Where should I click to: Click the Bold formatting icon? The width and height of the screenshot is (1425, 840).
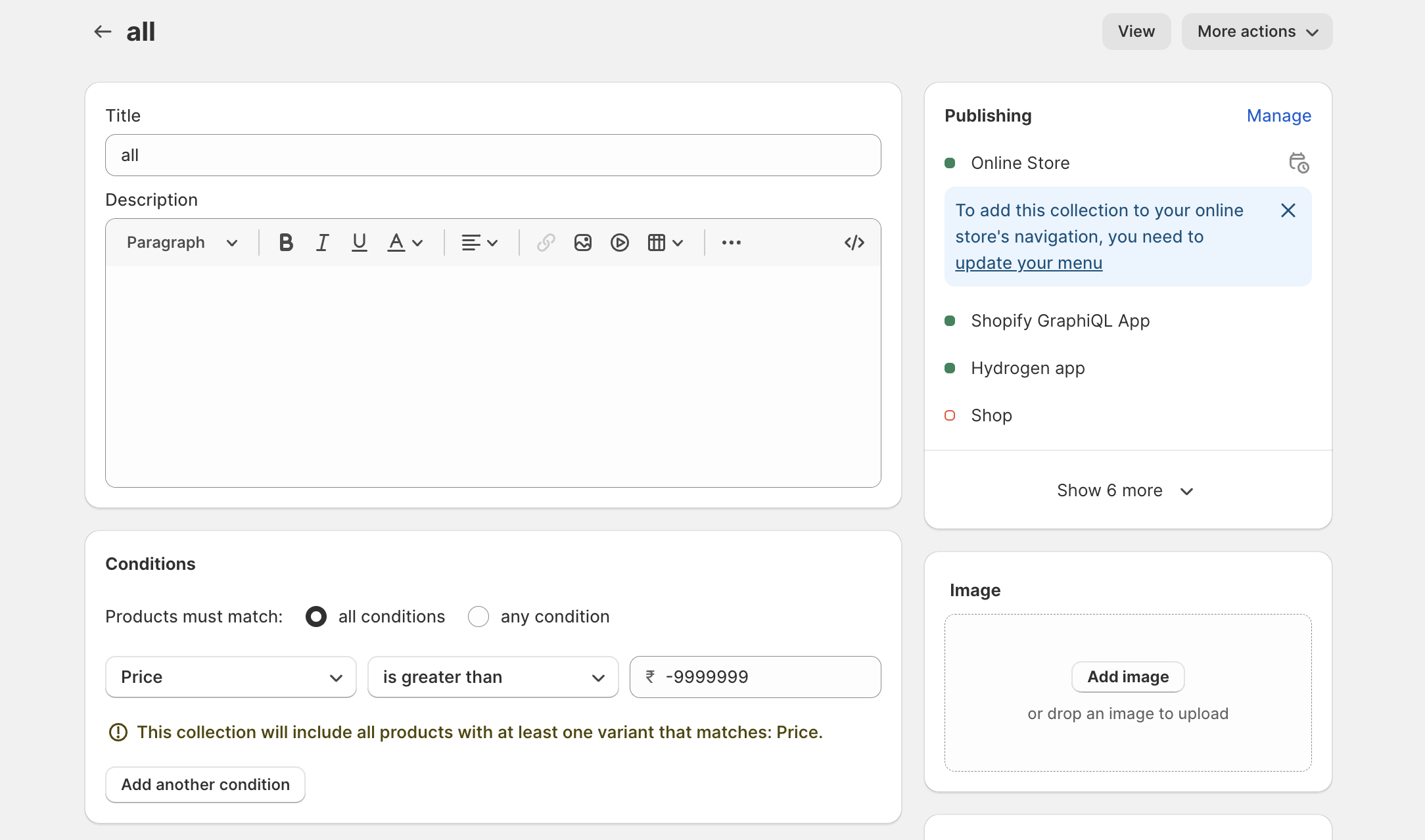(283, 242)
